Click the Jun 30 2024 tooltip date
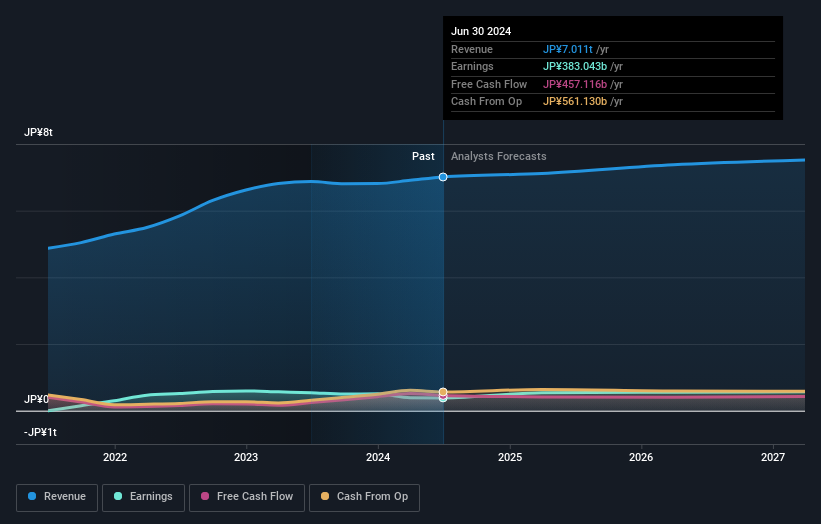This screenshot has height=524, width=821. coord(481,31)
